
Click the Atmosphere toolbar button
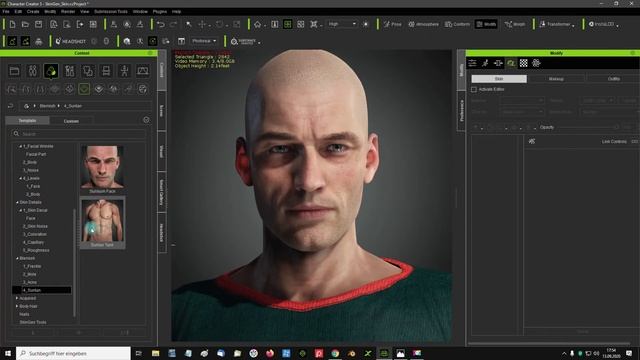[x=423, y=24]
